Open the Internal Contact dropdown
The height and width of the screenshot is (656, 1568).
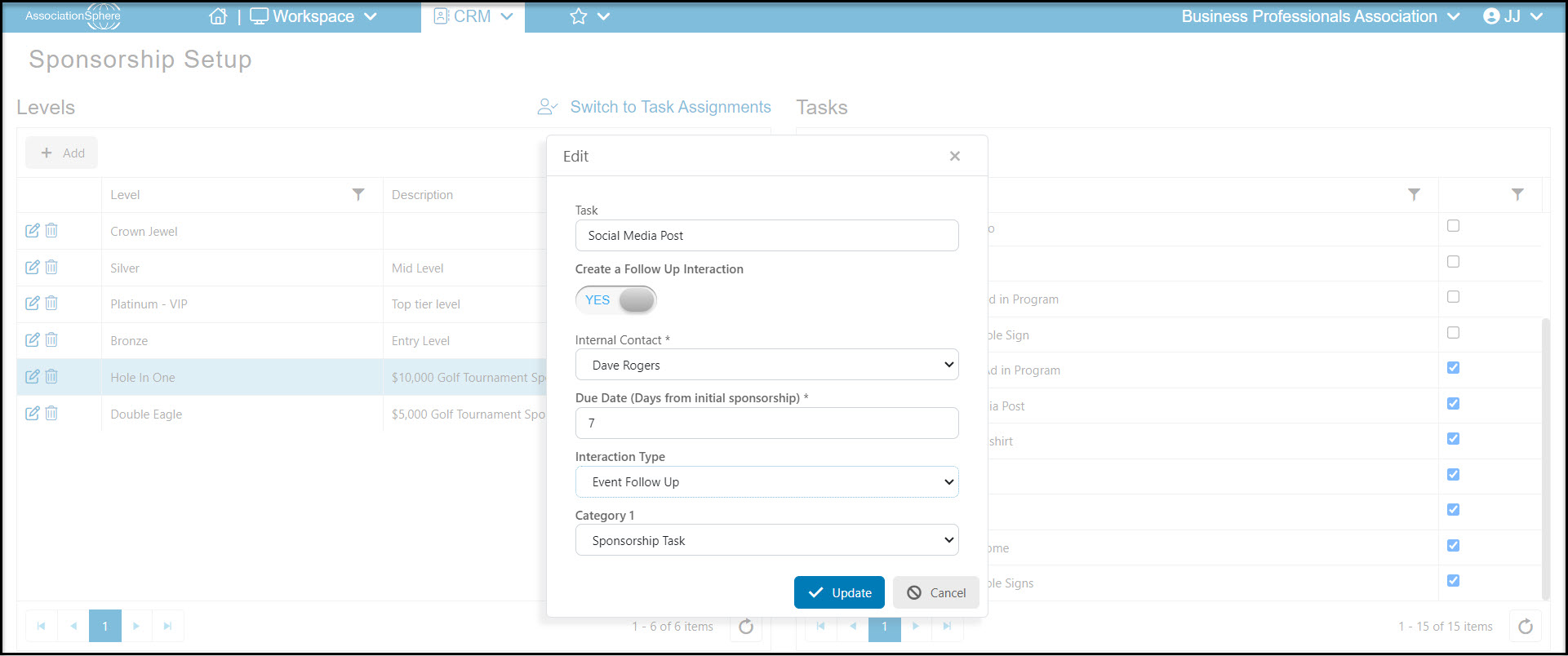pos(766,365)
